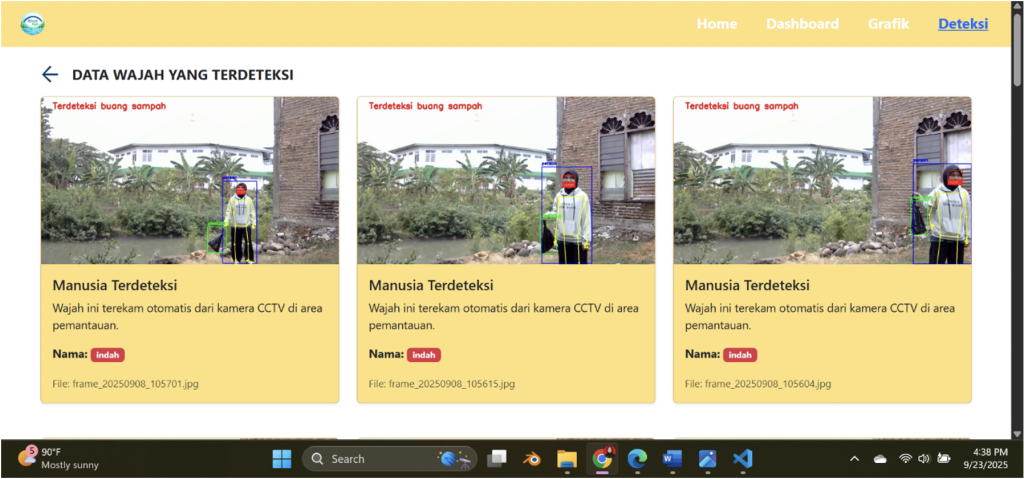Select the Deteksi nav link
Image resolution: width=1024 pixels, height=479 pixels.
click(962, 24)
